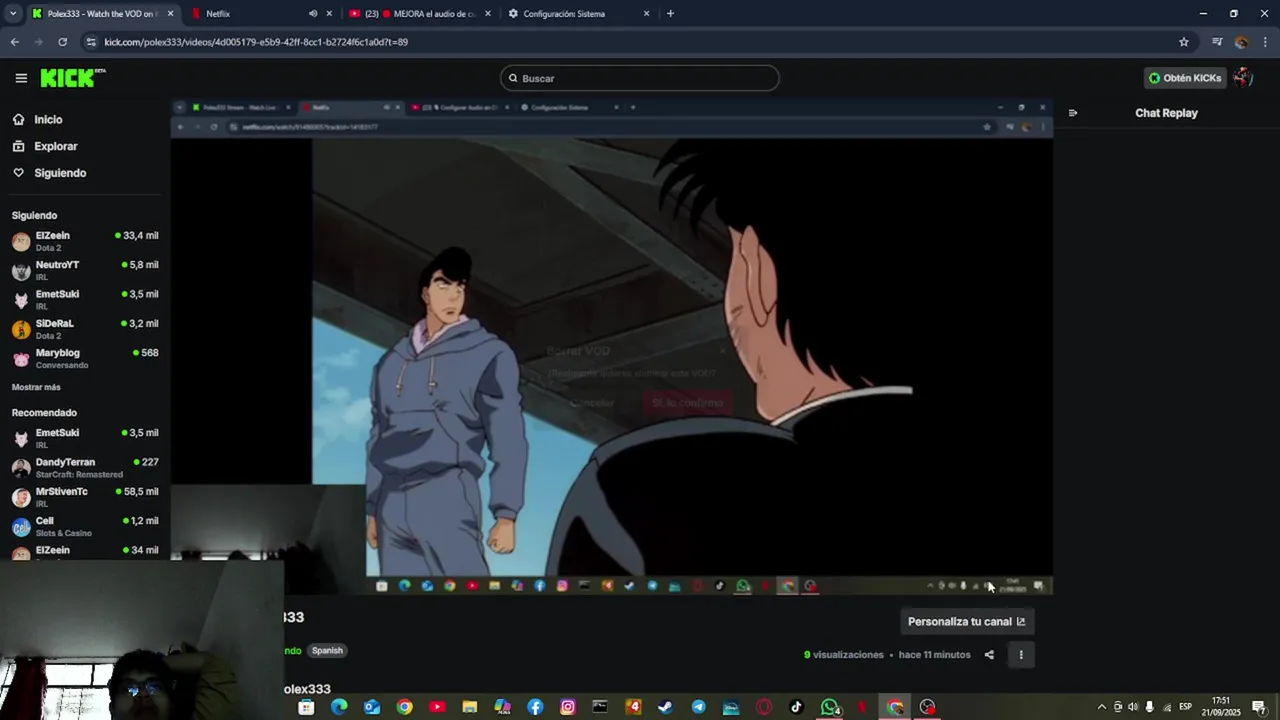Open Instagram from the taskbar
The width and height of the screenshot is (1280, 720).
568,707
